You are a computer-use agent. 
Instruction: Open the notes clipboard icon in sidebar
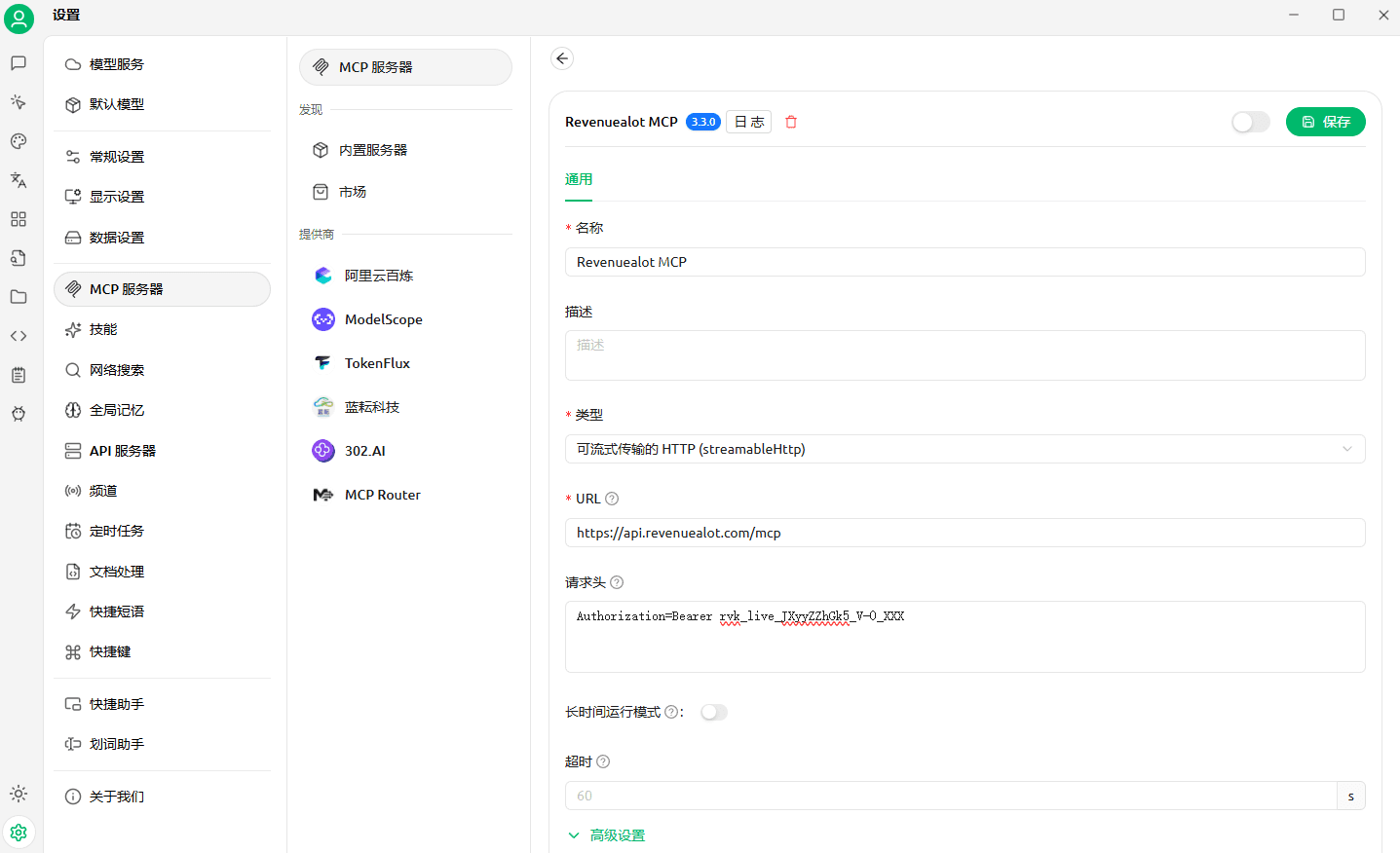point(19,375)
